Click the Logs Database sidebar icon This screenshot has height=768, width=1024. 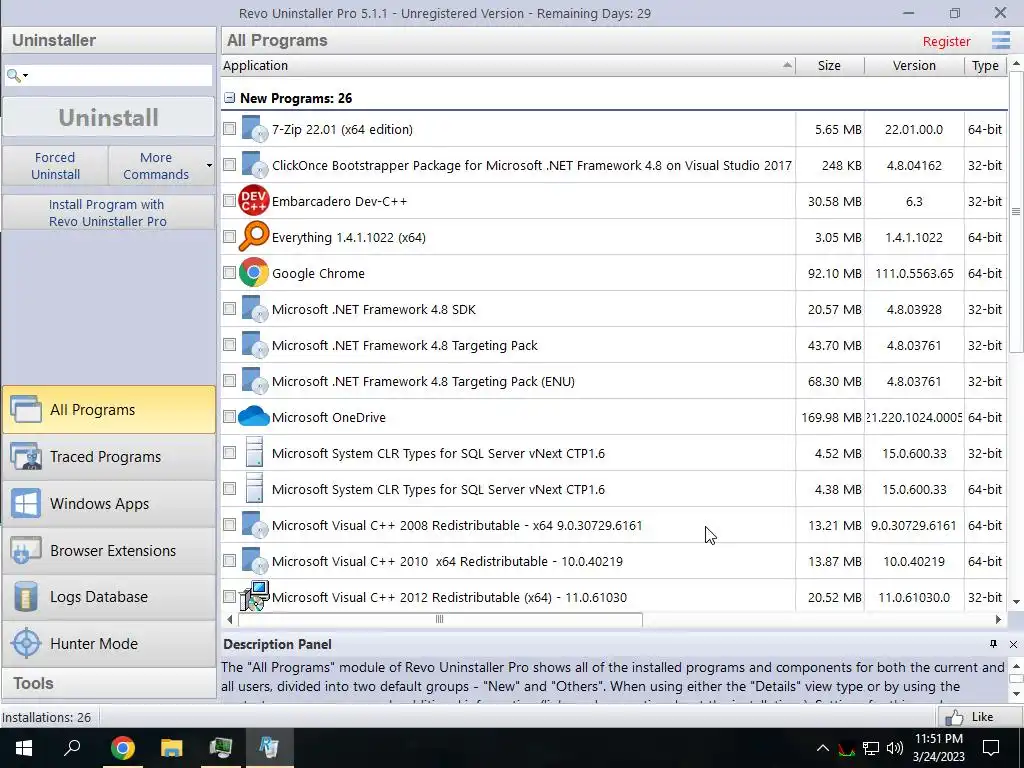click(x=26, y=596)
